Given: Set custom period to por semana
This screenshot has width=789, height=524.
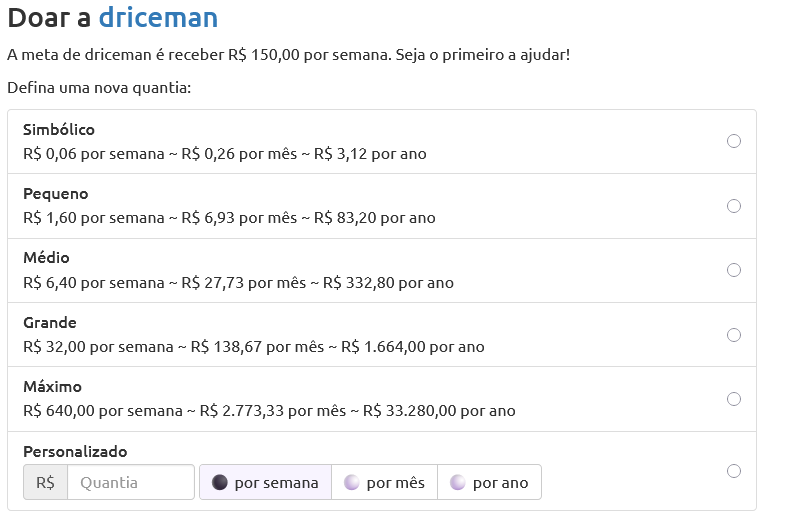Looking at the screenshot, I should point(265,482).
